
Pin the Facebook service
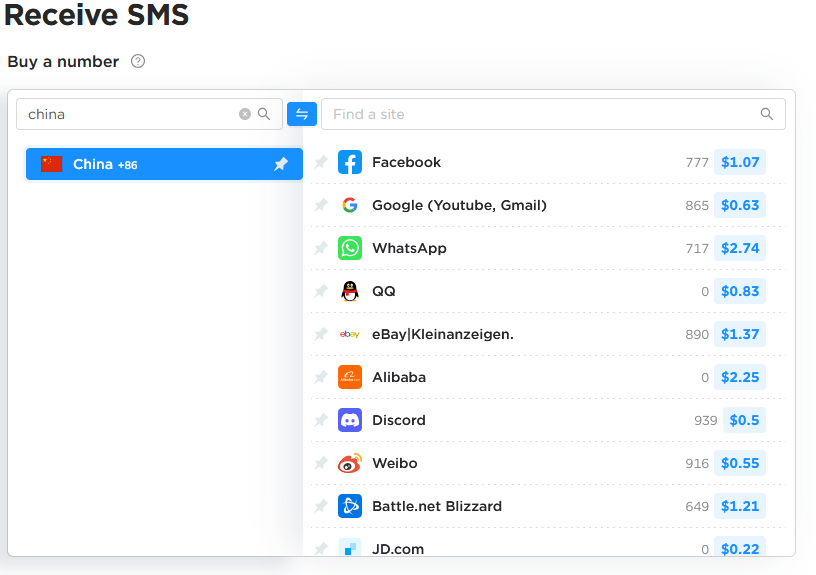click(321, 162)
